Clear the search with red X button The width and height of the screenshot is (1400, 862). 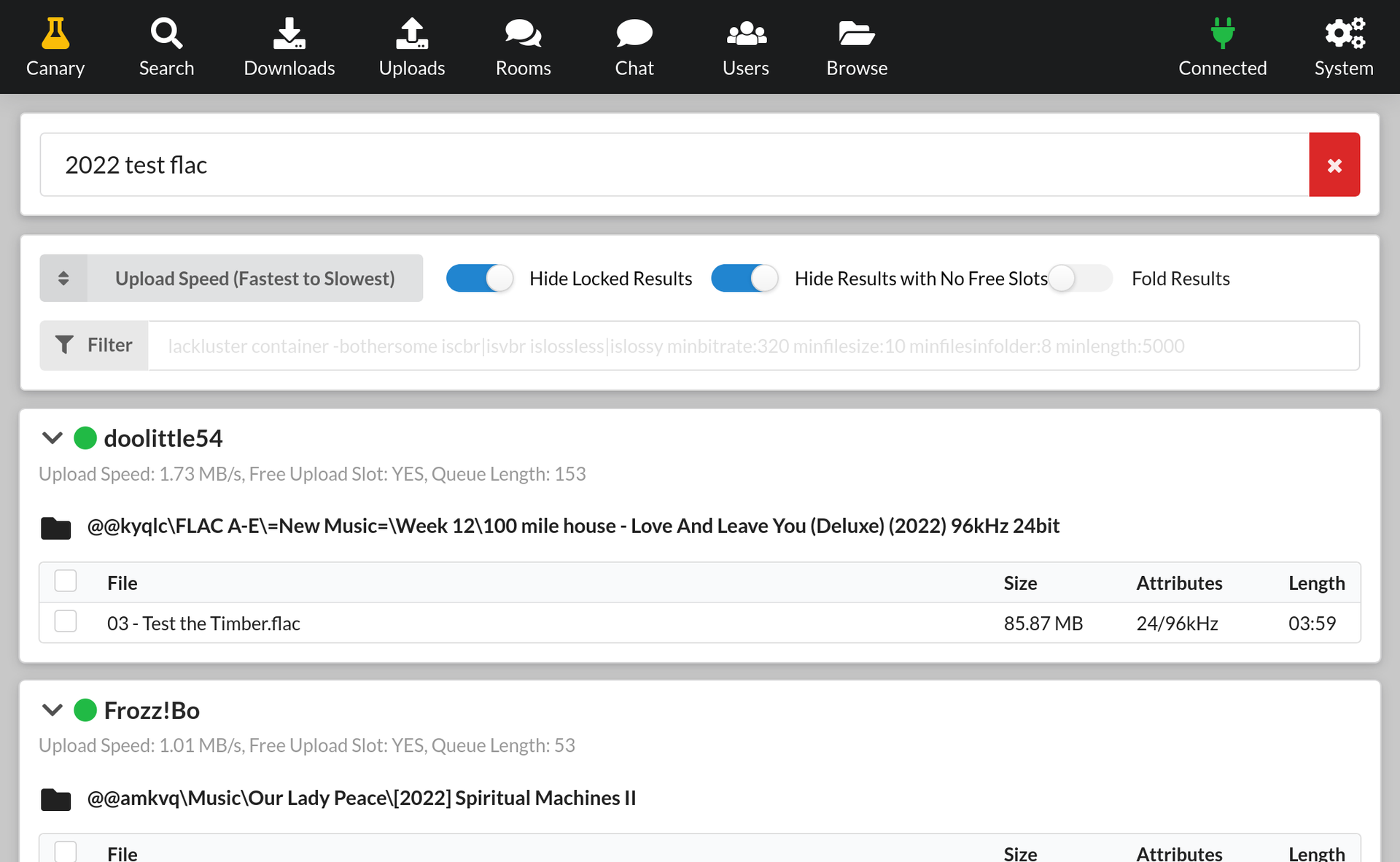(x=1334, y=165)
